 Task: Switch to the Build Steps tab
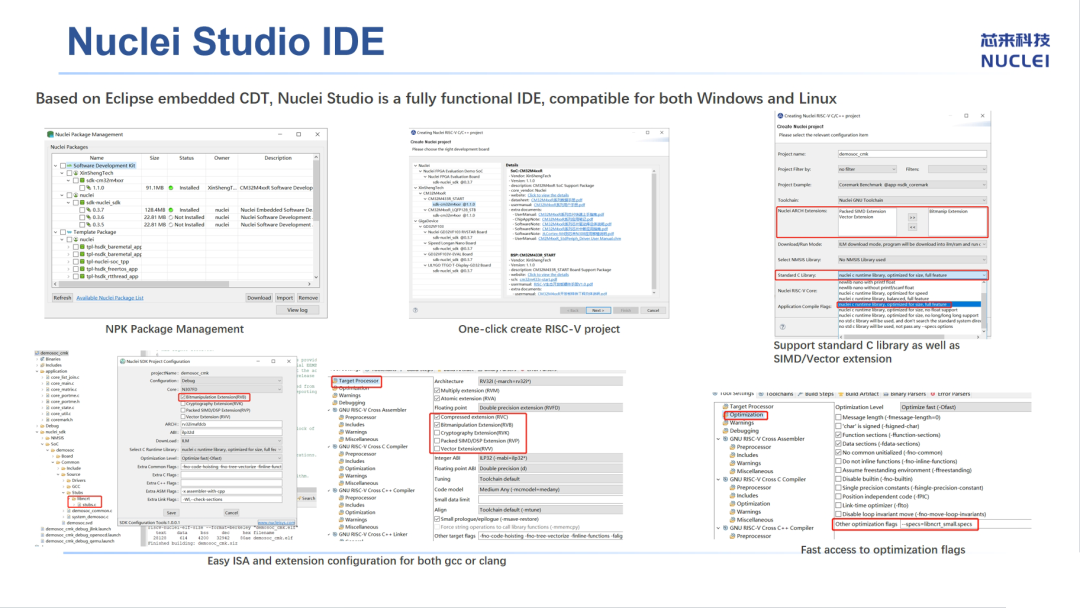tap(816, 395)
